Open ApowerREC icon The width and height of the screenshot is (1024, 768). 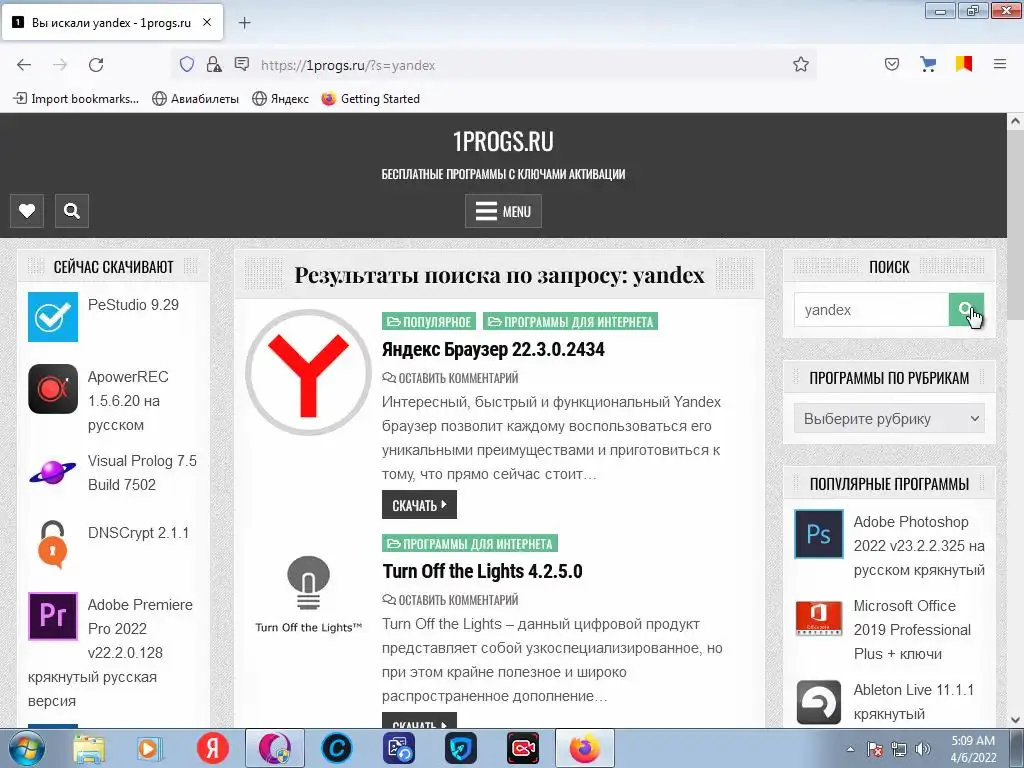53,389
